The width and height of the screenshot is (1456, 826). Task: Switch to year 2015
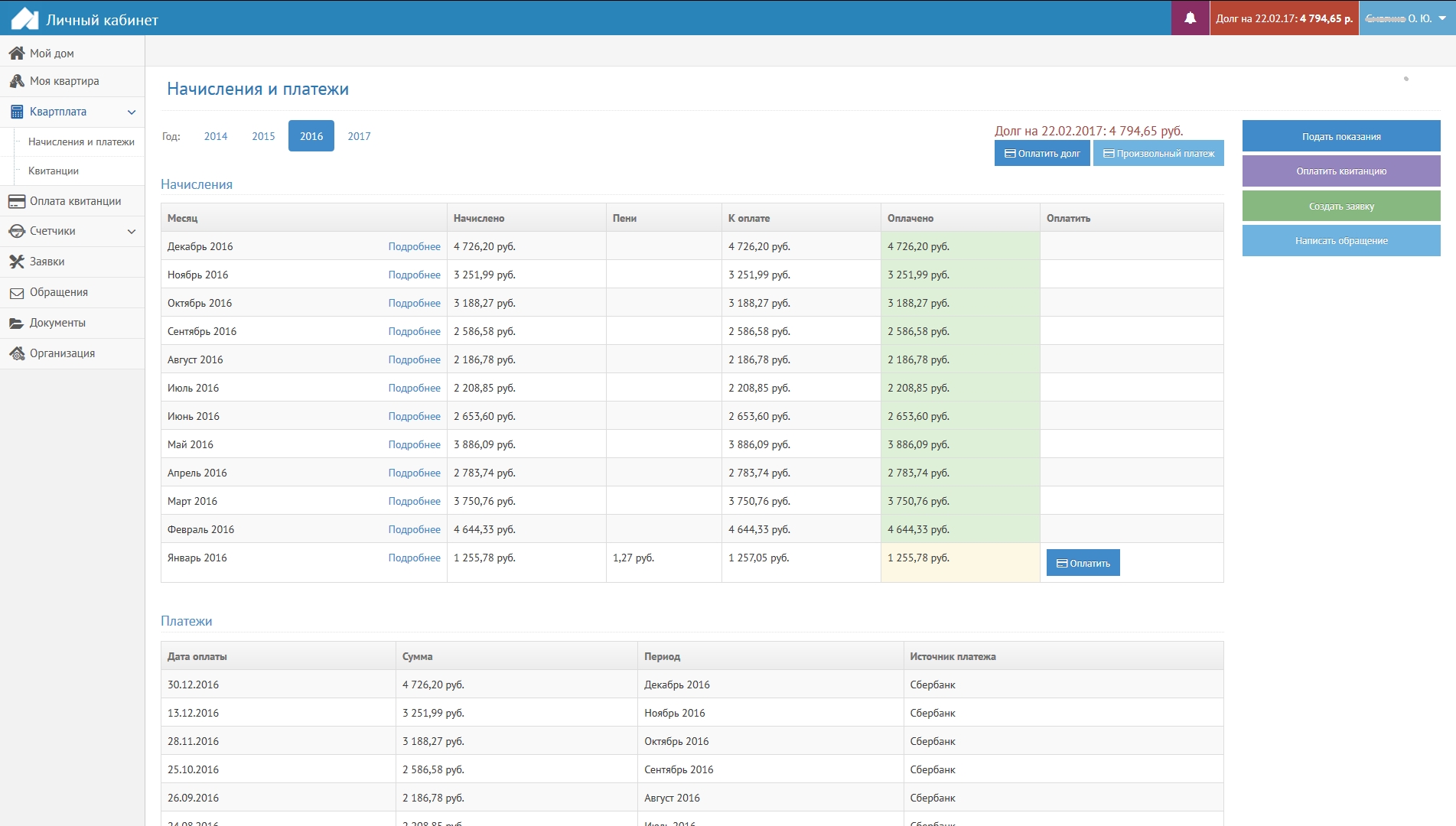[x=263, y=136]
